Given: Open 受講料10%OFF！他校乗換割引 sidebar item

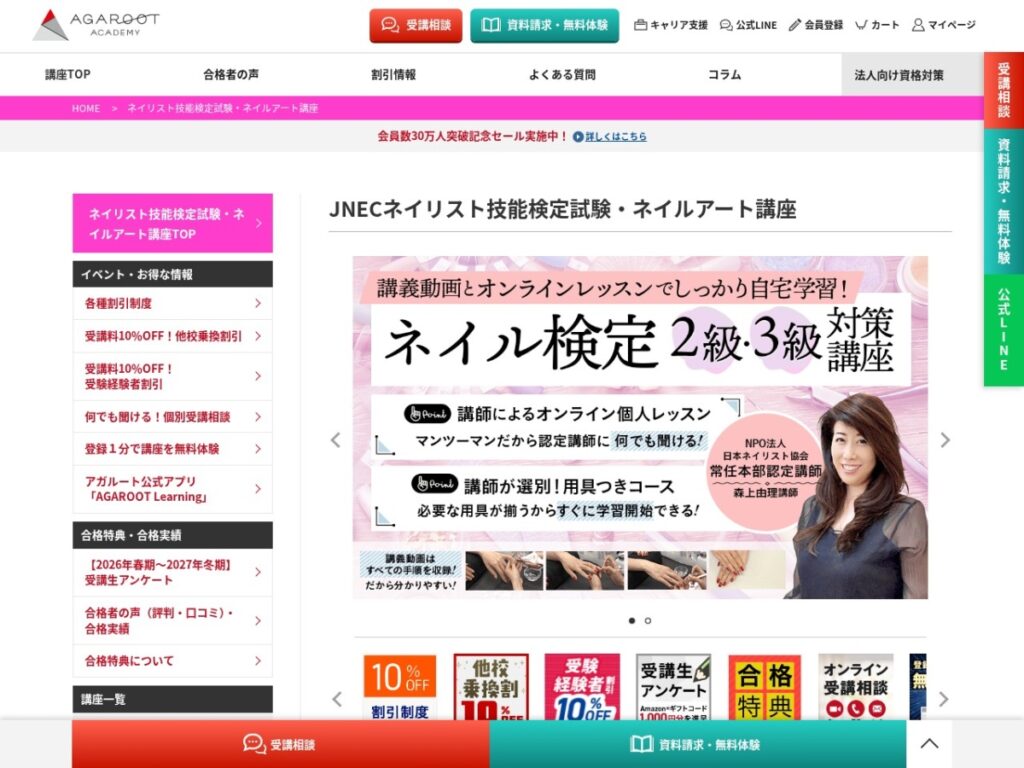Looking at the screenshot, I should [172, 336].
